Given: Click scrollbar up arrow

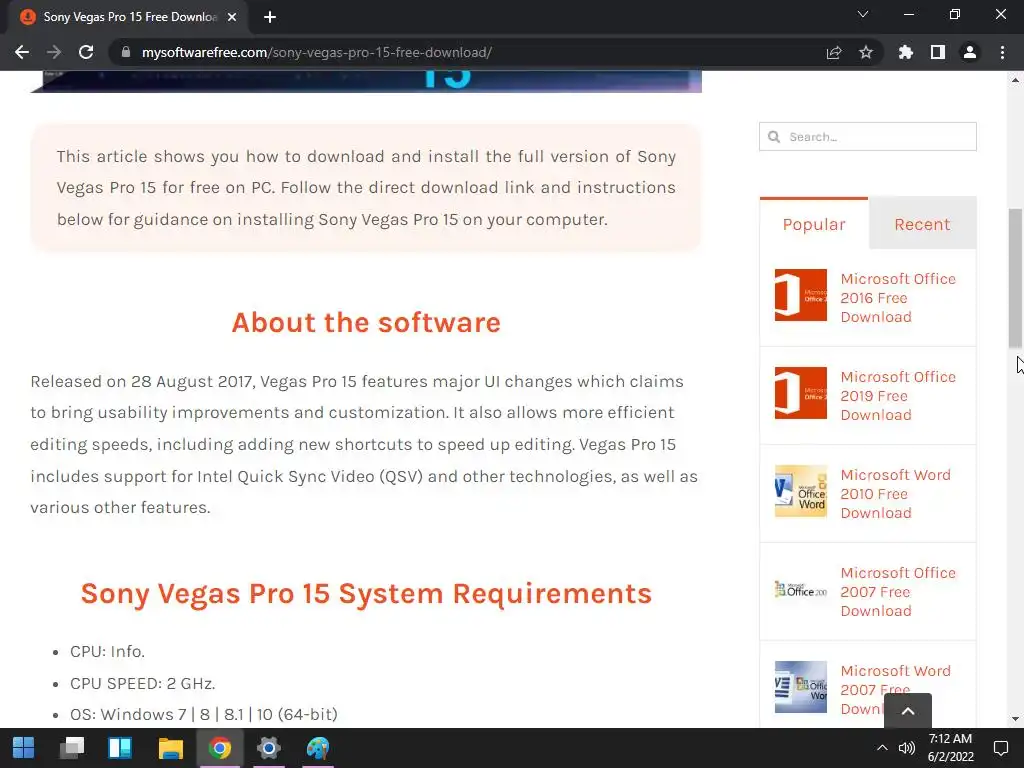Looking at the screenshot, I should pyautogui.click(x=1015, y=80).
